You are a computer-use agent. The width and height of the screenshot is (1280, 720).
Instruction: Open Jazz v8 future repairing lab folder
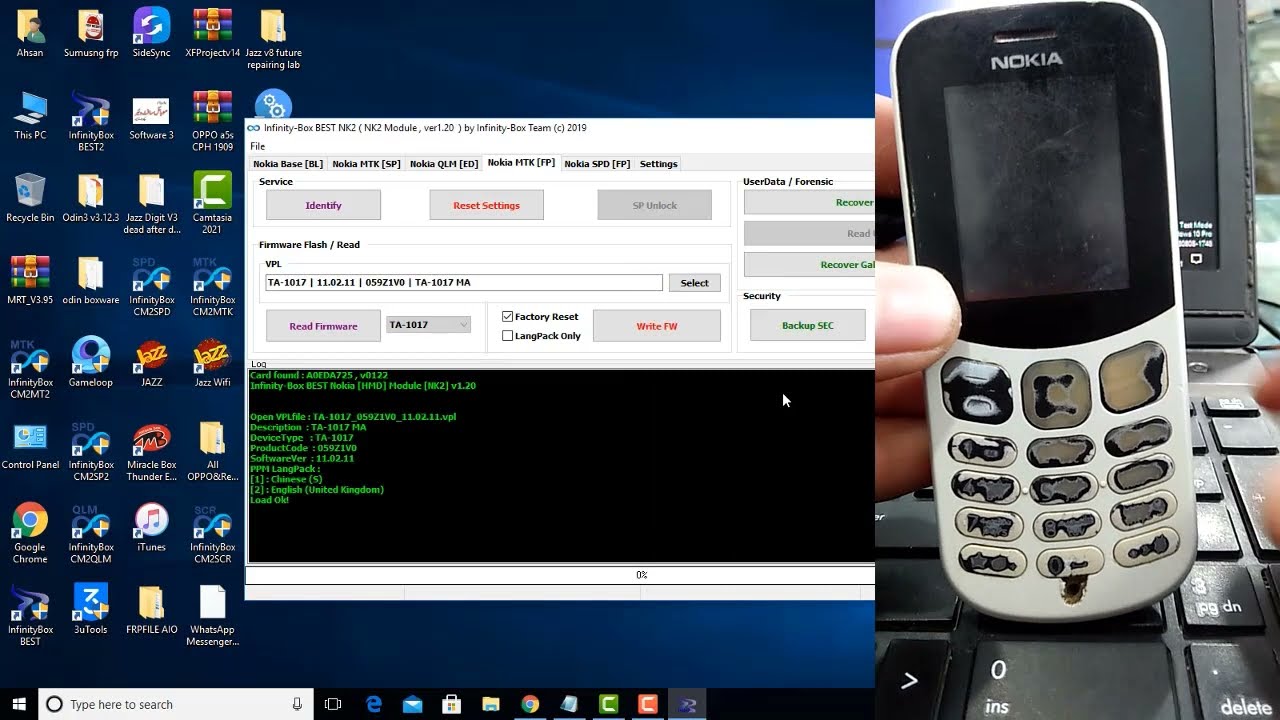[273, 39]
